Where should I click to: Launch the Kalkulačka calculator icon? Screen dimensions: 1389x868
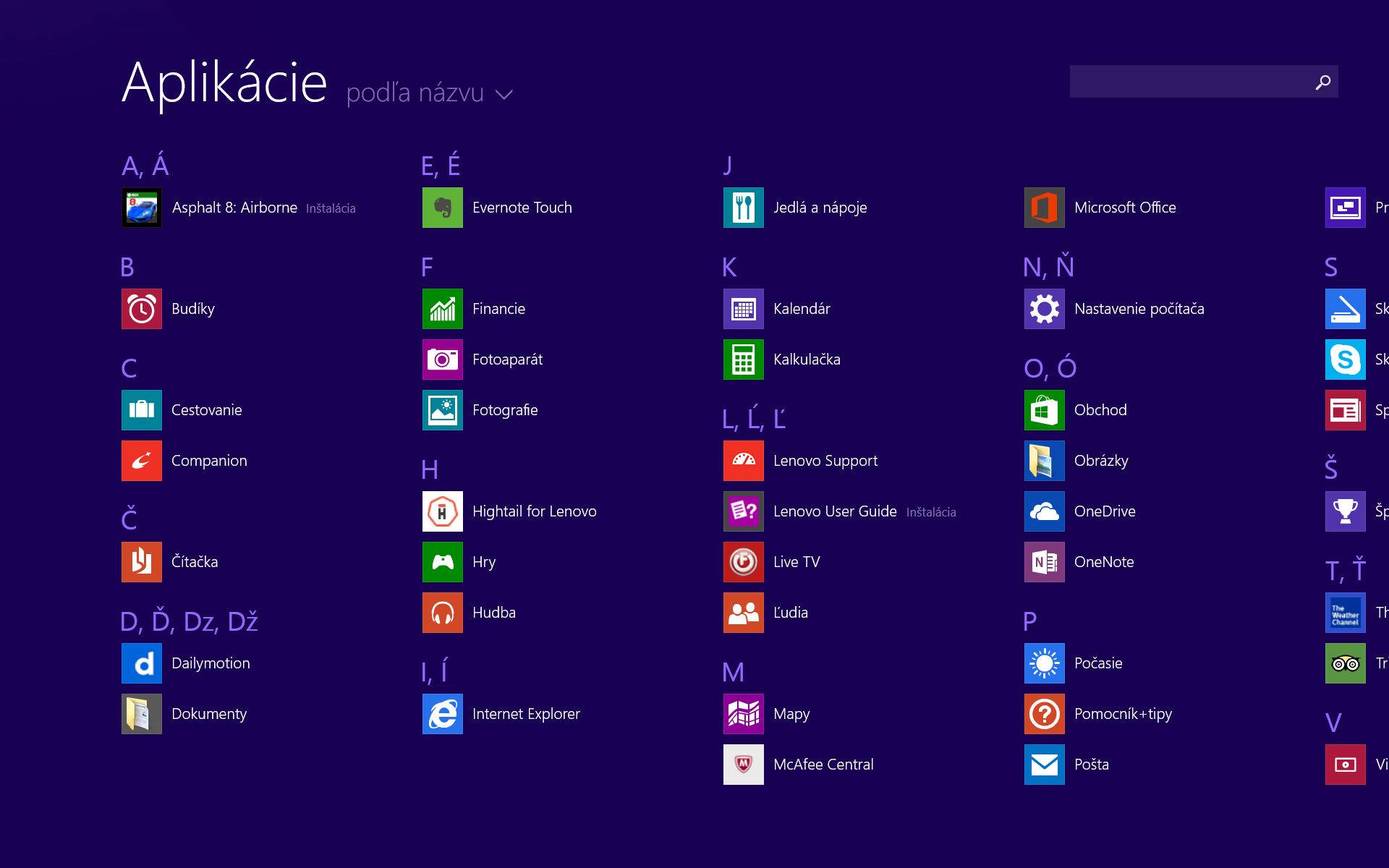[x=743, y=359]
